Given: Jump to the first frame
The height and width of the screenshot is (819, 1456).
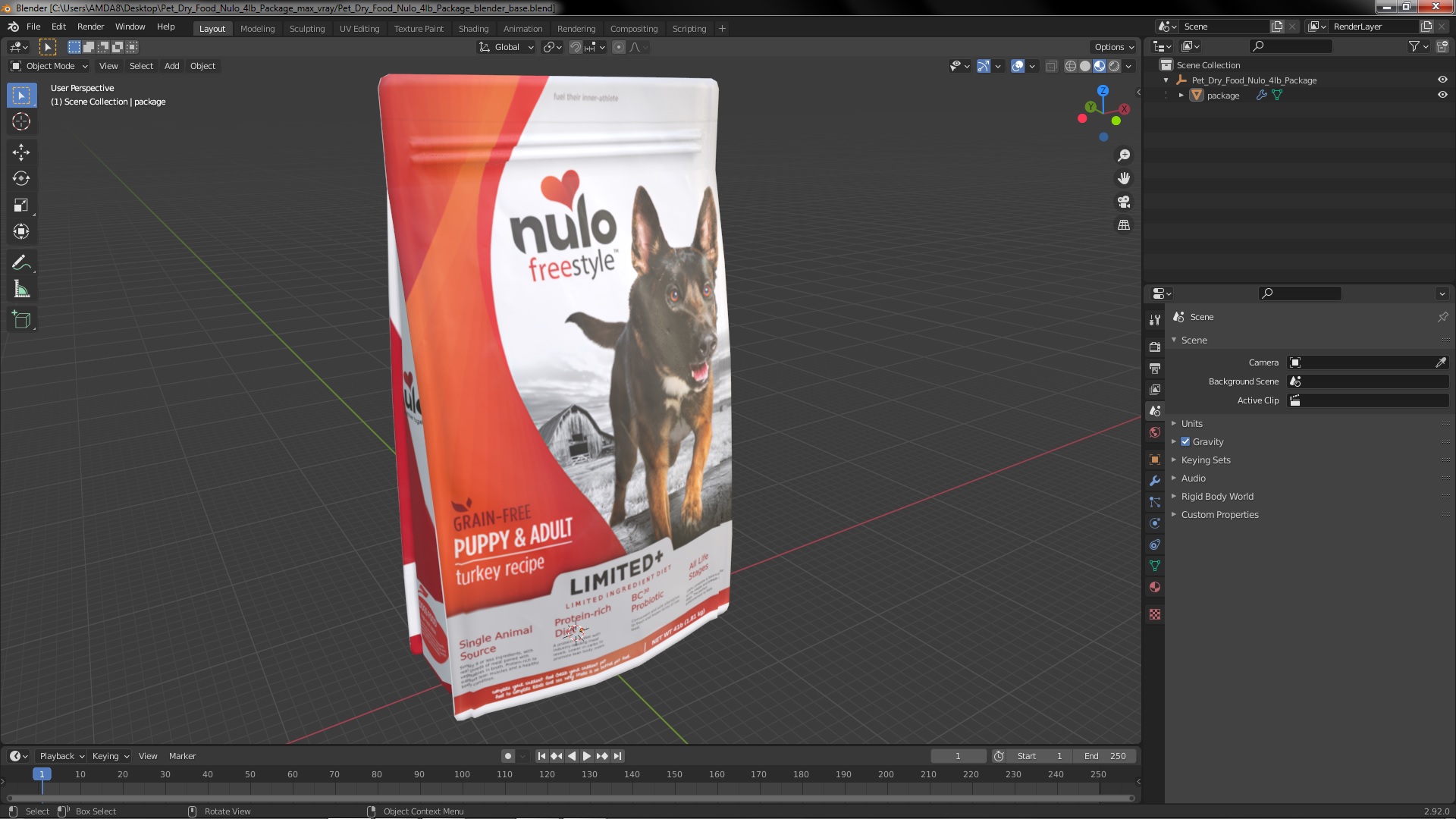Looking at the screenshot, I should point(541,756).
